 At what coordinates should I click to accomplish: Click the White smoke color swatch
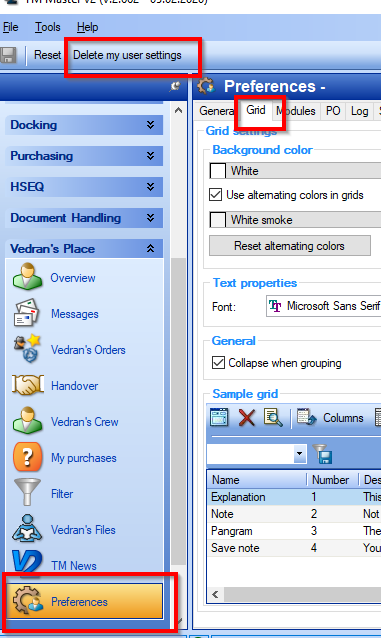tap(218, 220)
